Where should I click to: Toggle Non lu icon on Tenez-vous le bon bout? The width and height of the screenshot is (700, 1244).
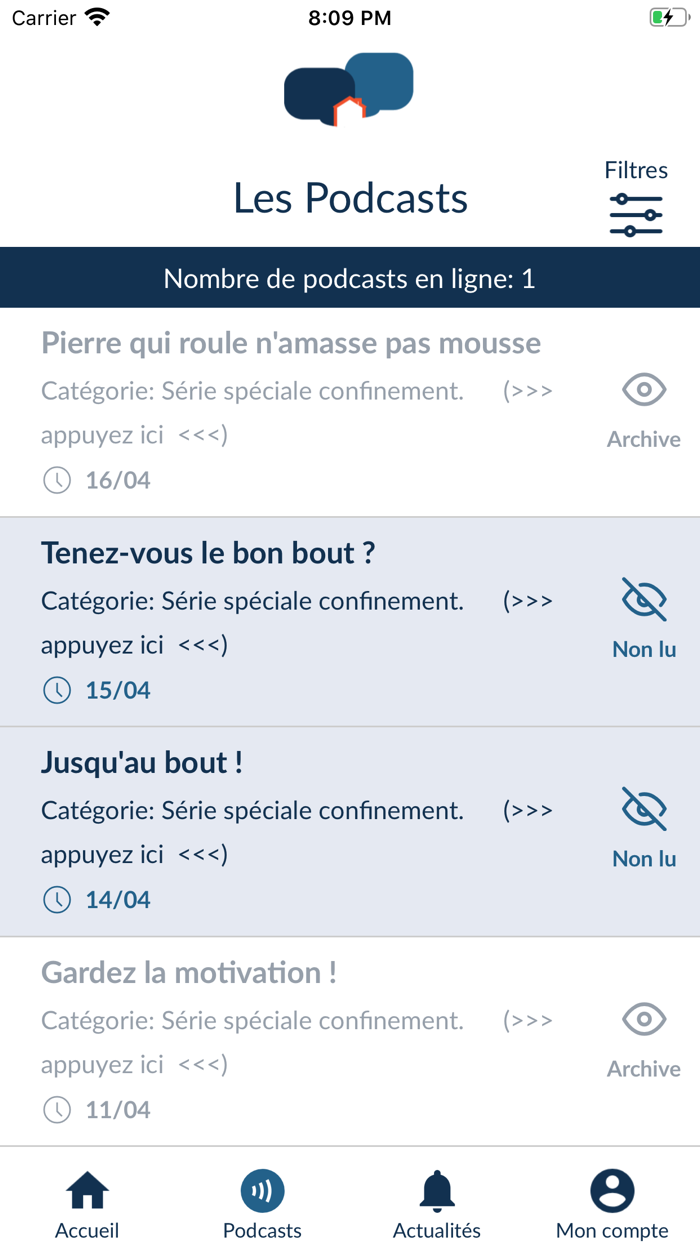[x=643, y=599]
